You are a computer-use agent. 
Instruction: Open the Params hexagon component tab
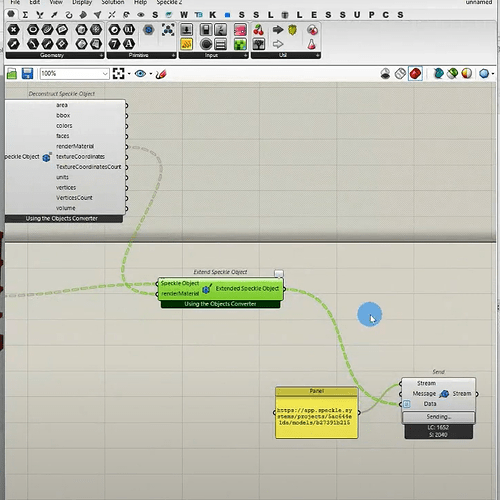click(11, 14)
